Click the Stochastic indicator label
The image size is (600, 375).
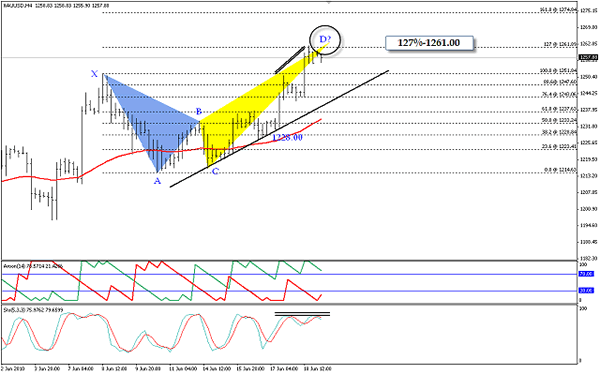33,310
